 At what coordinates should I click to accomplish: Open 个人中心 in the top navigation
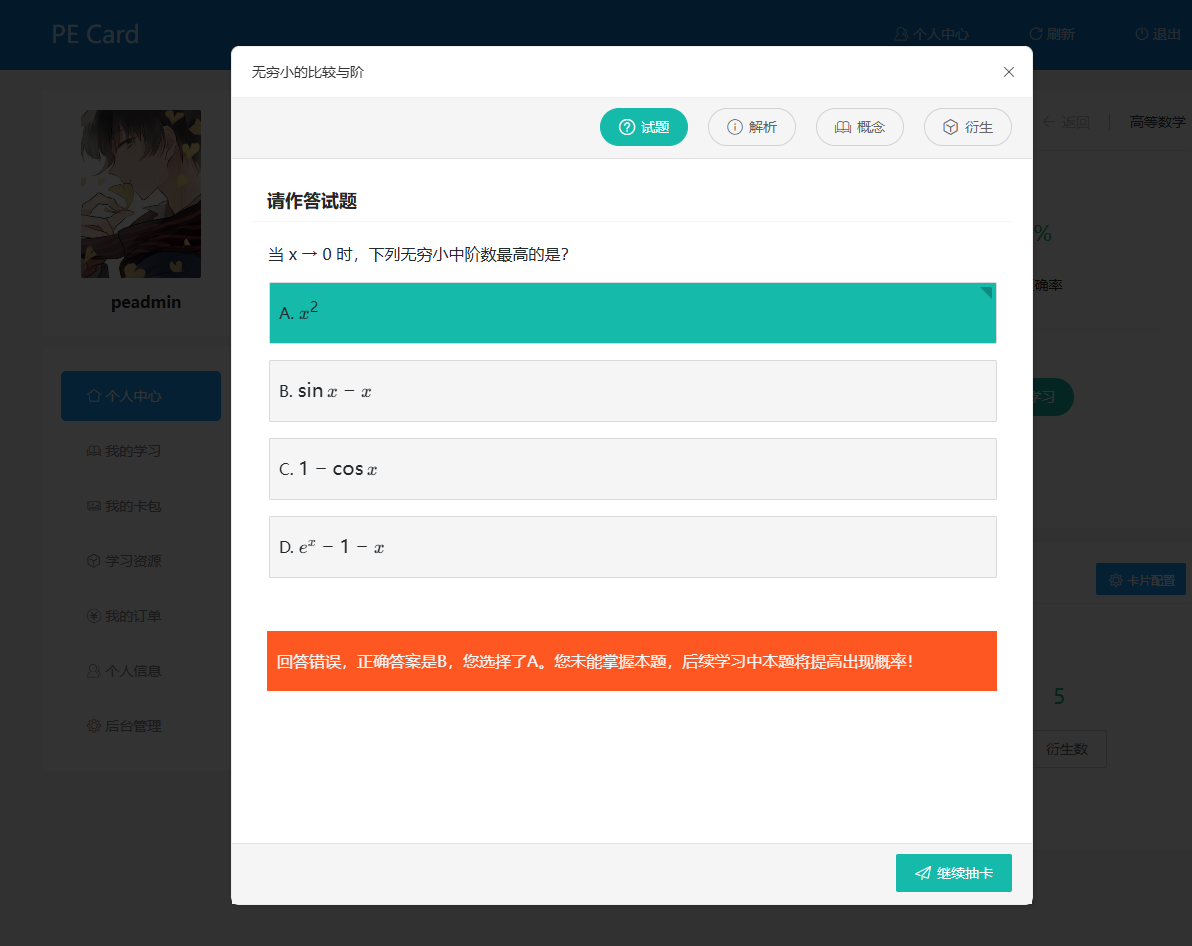(931, 34)
